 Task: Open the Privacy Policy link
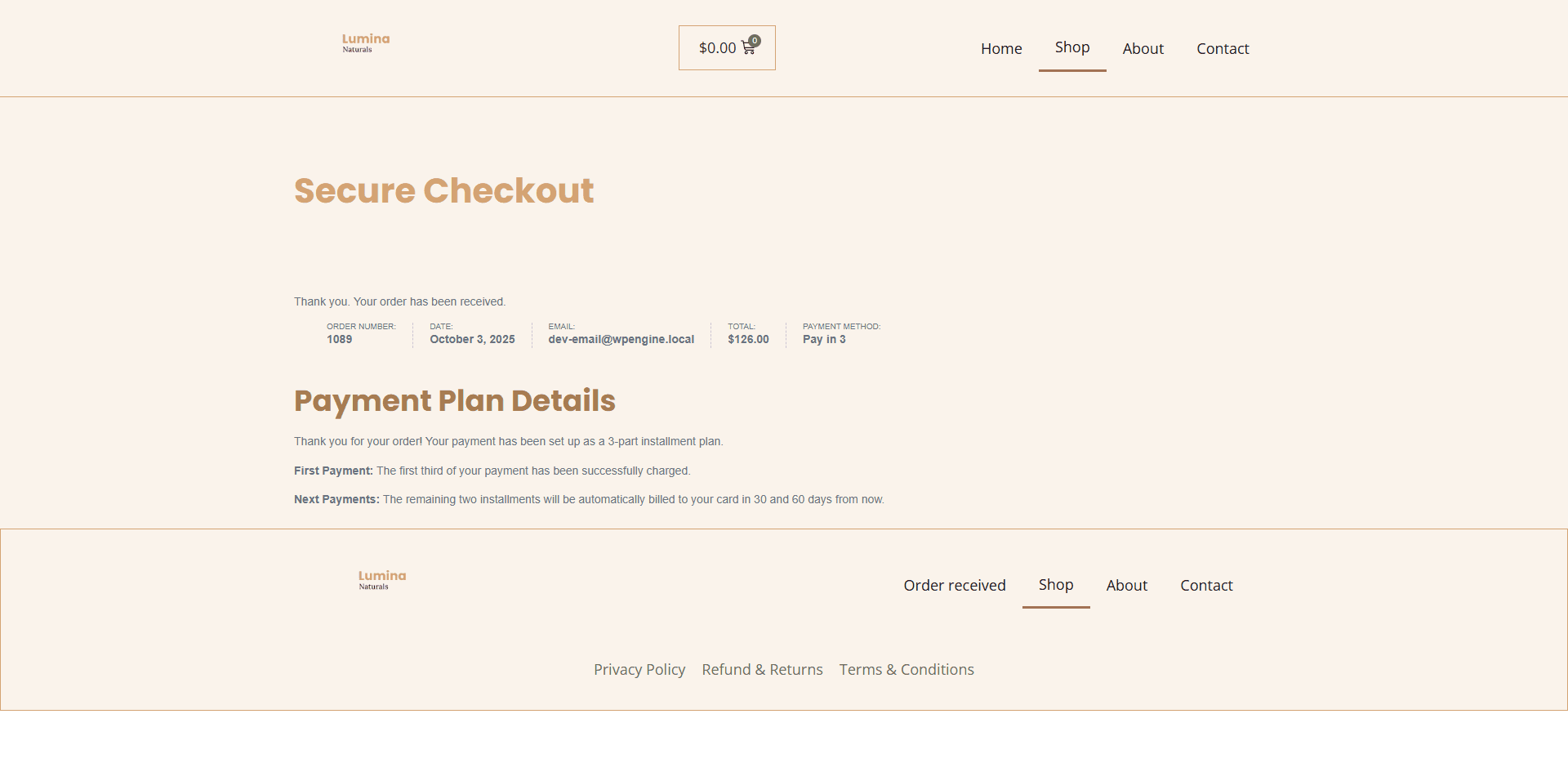(x=639, y=670)
